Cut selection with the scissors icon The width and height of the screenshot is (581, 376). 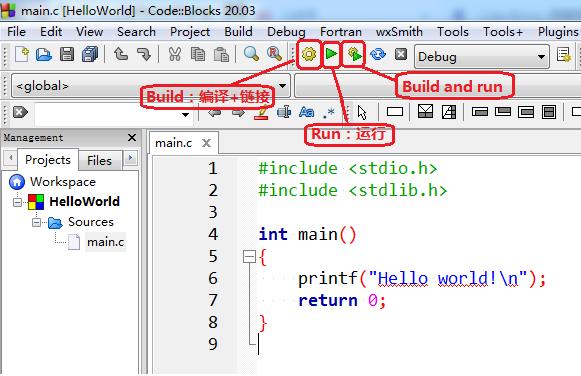click(175, 54)
